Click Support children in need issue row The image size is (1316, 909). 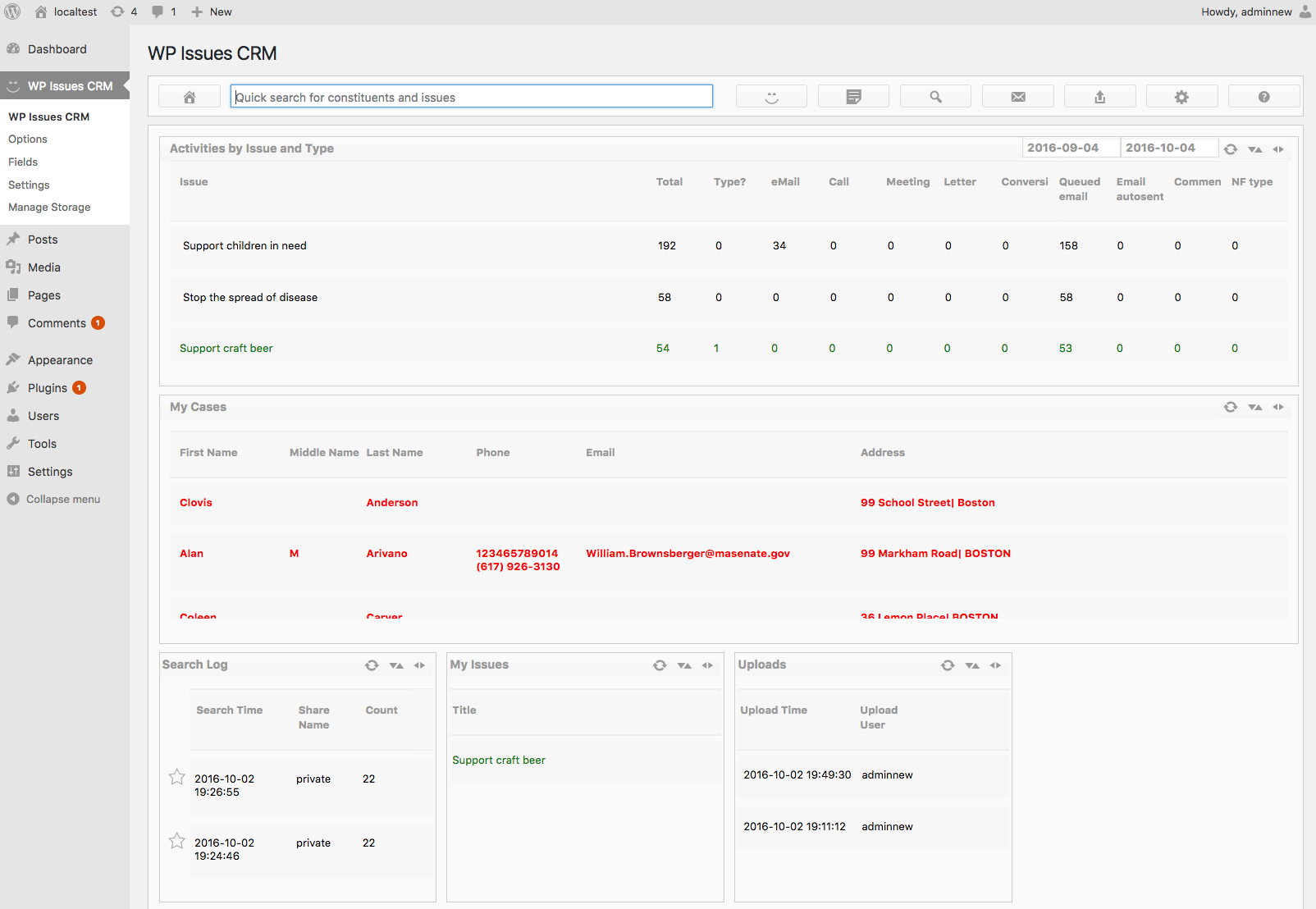(x=729, y=246)
